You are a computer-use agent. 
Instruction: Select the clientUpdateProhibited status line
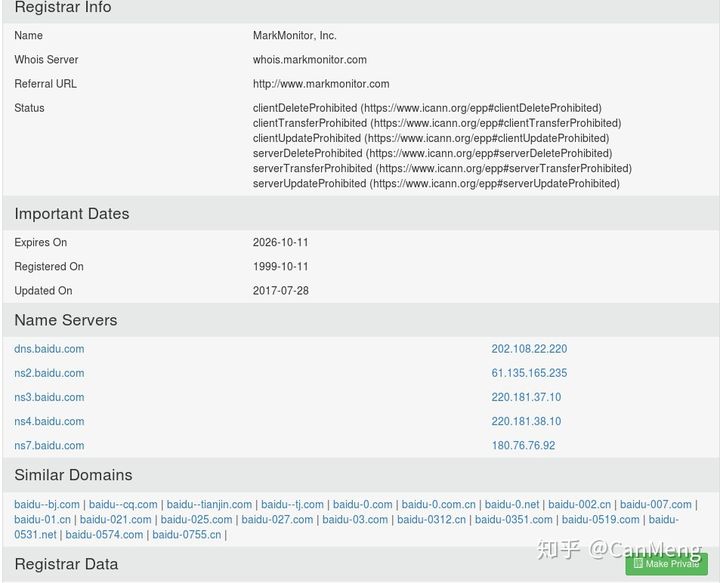click(431, 138)
